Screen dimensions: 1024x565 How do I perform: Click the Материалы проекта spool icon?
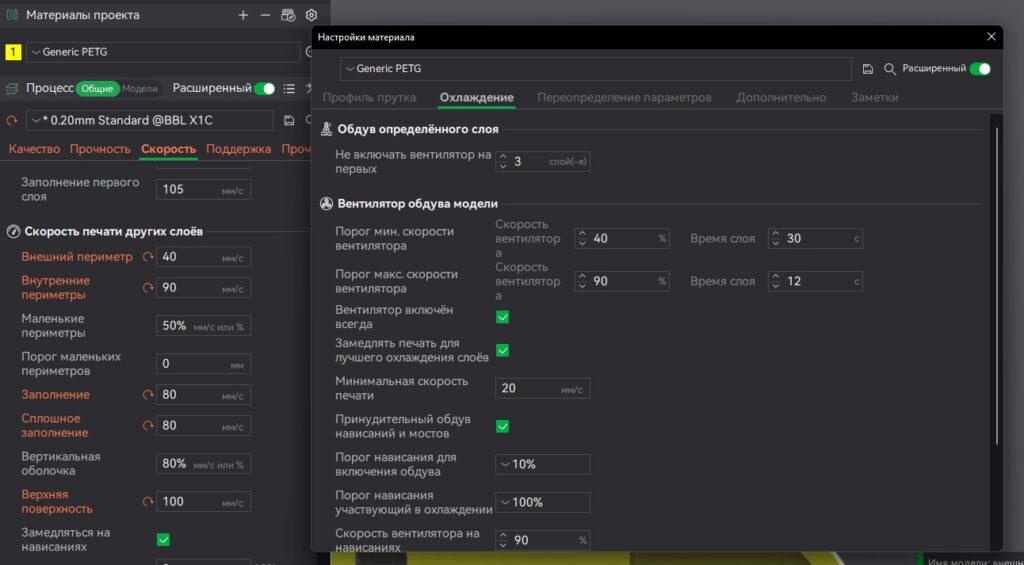pyautogui.click(x=12, y=15)
